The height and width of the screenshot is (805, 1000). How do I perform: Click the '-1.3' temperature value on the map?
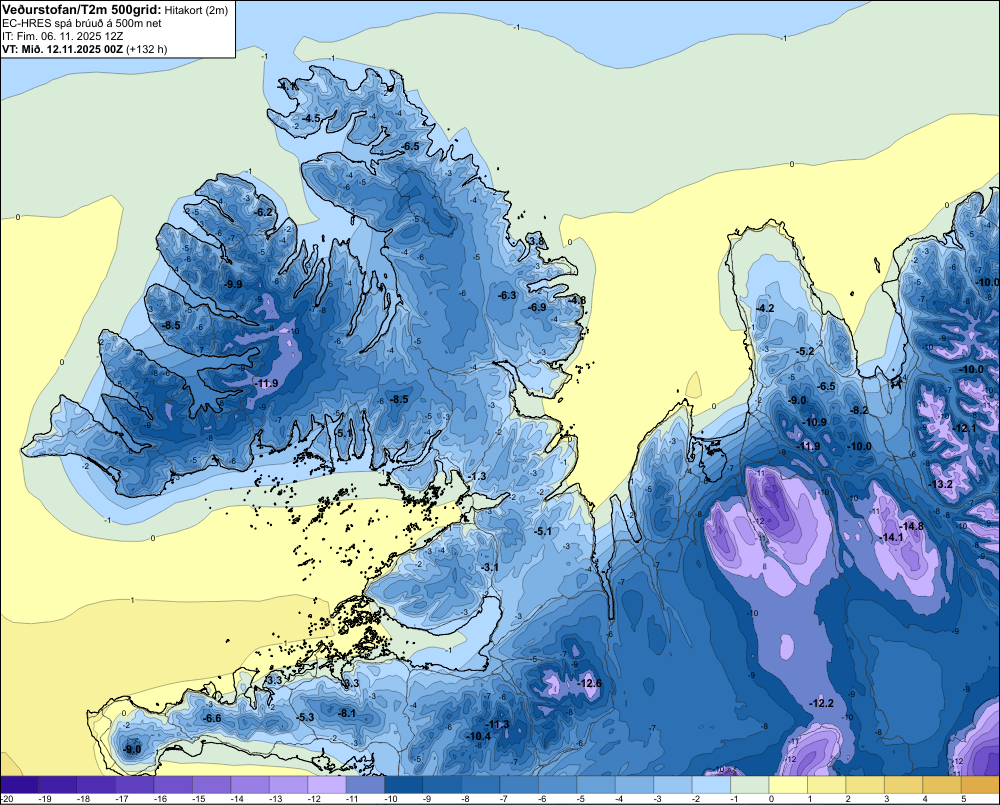[477, 476]
